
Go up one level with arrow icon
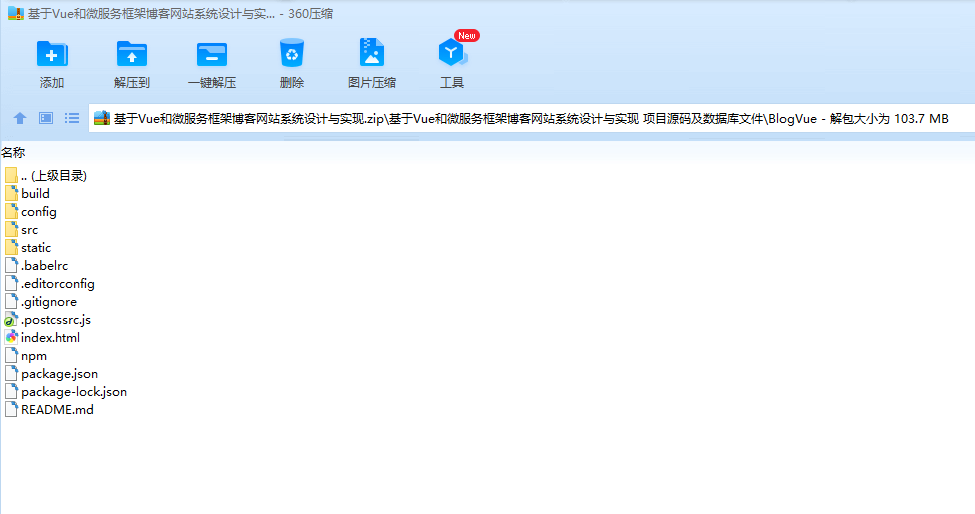[20, 118]
